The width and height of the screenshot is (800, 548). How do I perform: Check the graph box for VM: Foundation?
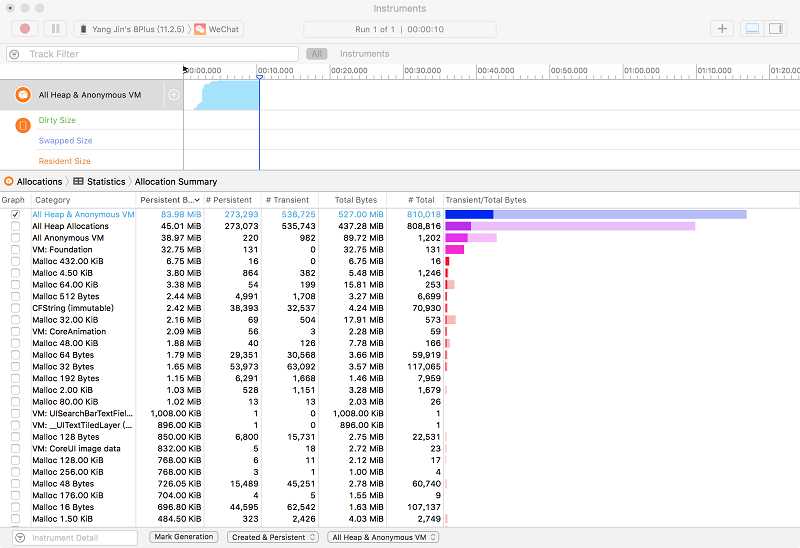[x=15, y=250]
